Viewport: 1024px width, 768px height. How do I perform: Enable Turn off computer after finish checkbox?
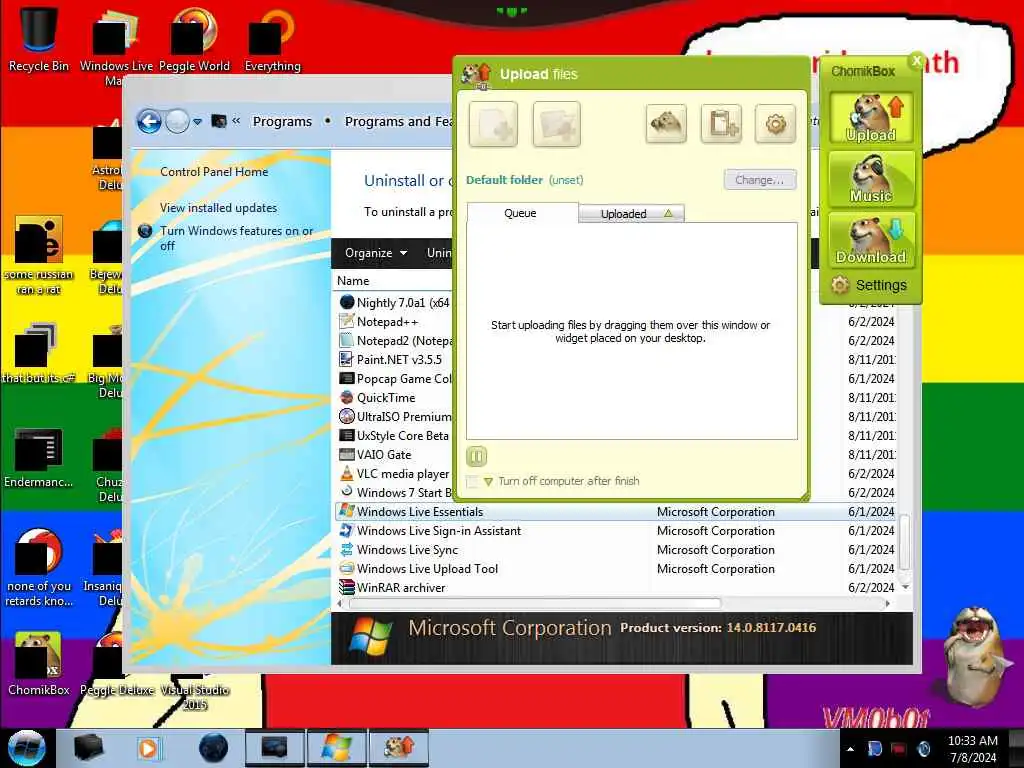472,481
